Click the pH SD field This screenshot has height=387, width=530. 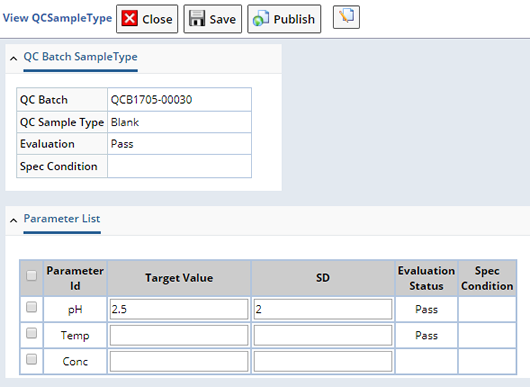[x=323, y=309]
